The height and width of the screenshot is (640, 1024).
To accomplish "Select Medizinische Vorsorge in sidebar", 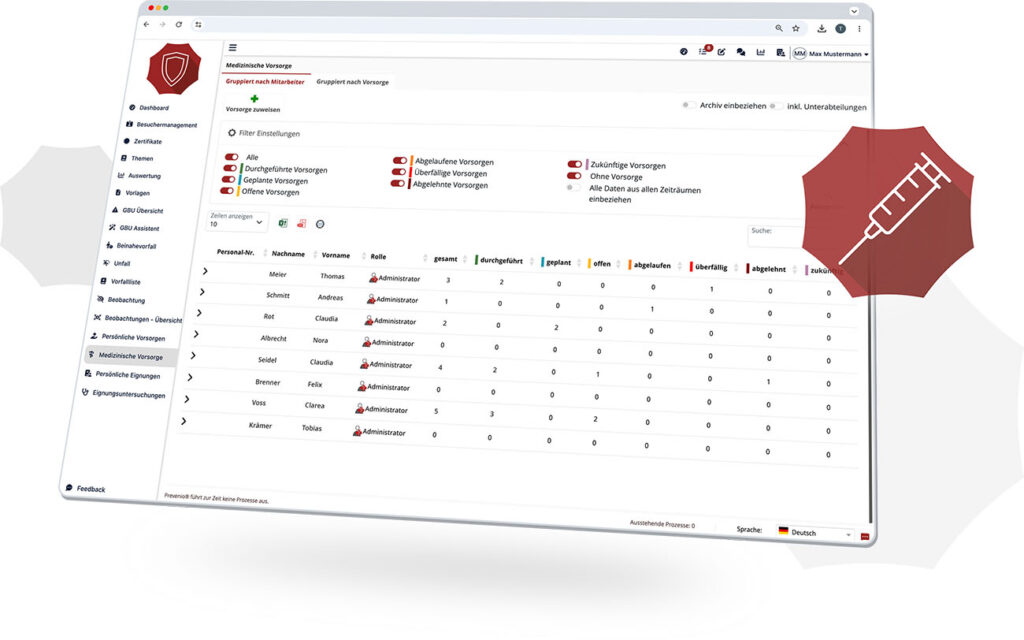I will click(x=131, y=356).
